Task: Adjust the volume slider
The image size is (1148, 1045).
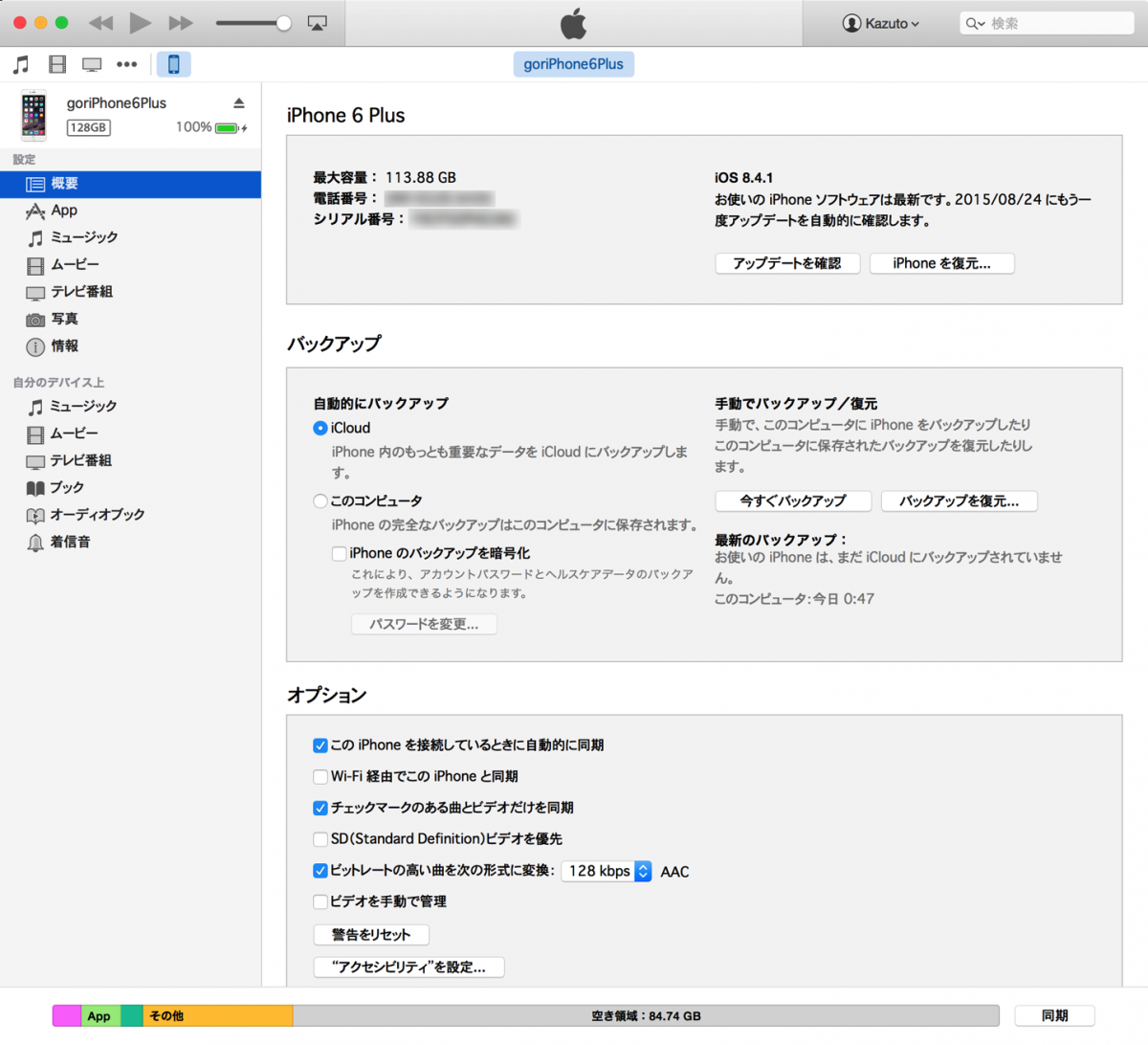Action: [x=254, y=23]
